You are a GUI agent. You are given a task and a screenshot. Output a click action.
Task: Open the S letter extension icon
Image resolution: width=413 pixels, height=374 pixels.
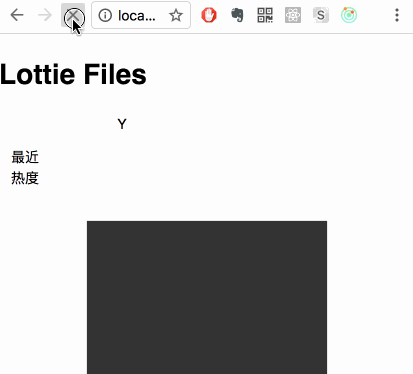point(321,15)
